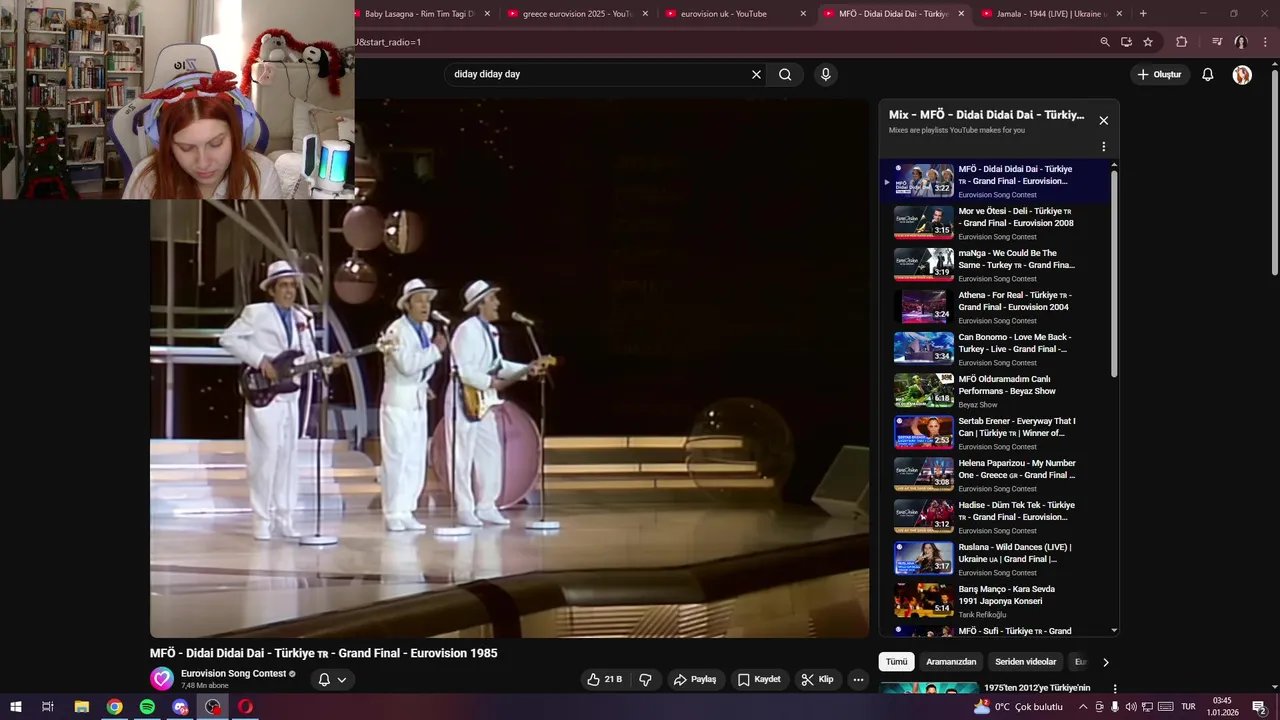Open Eurovision Song Contest channel avatar
Viewport: 1280px width, 720px height.
click(162, 679)
